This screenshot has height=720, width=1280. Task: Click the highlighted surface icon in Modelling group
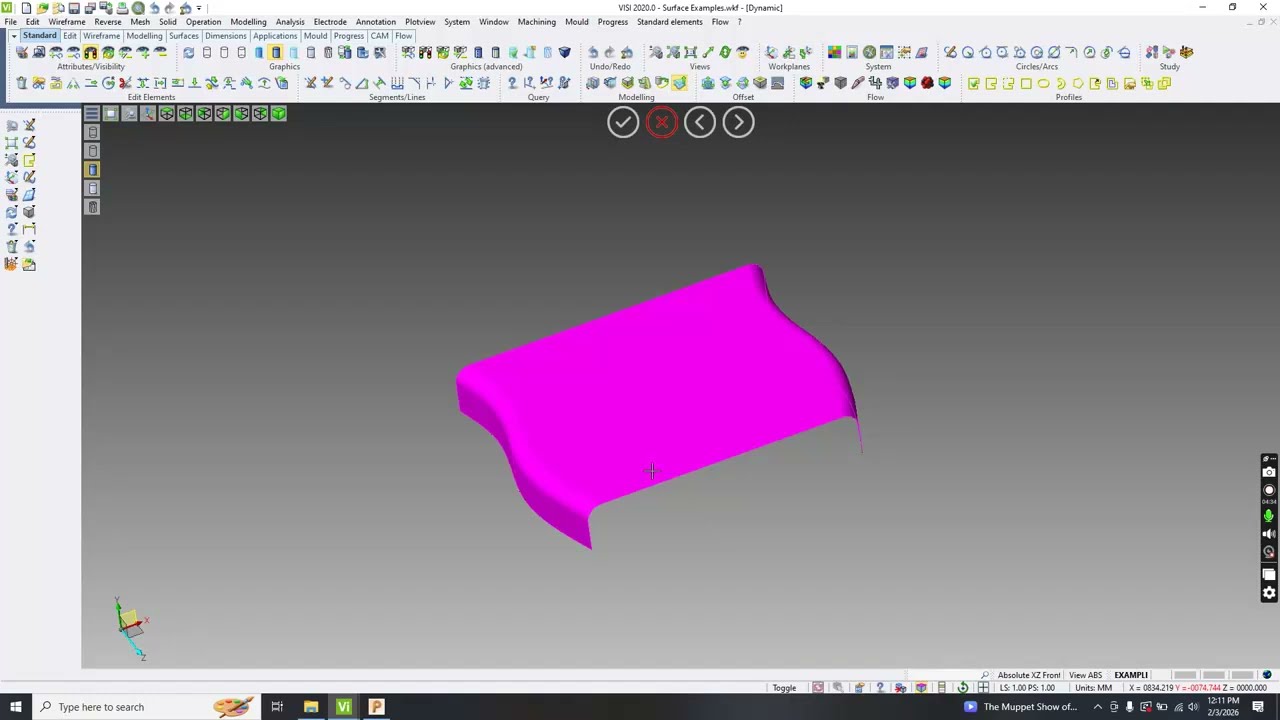tap(679, 83)
